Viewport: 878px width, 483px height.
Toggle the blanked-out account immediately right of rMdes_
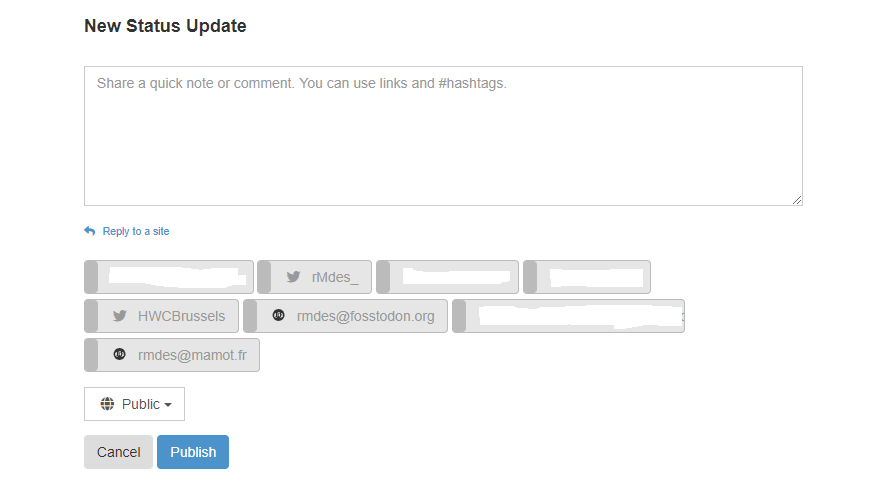(447, 276)
